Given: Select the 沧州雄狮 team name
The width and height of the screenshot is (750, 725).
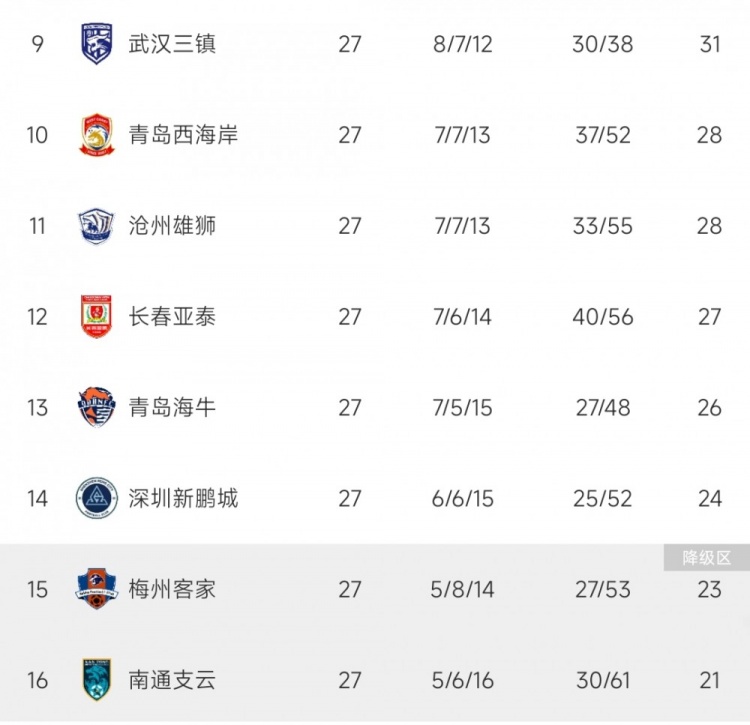Looking at the screenshot, I should [172, 226].
